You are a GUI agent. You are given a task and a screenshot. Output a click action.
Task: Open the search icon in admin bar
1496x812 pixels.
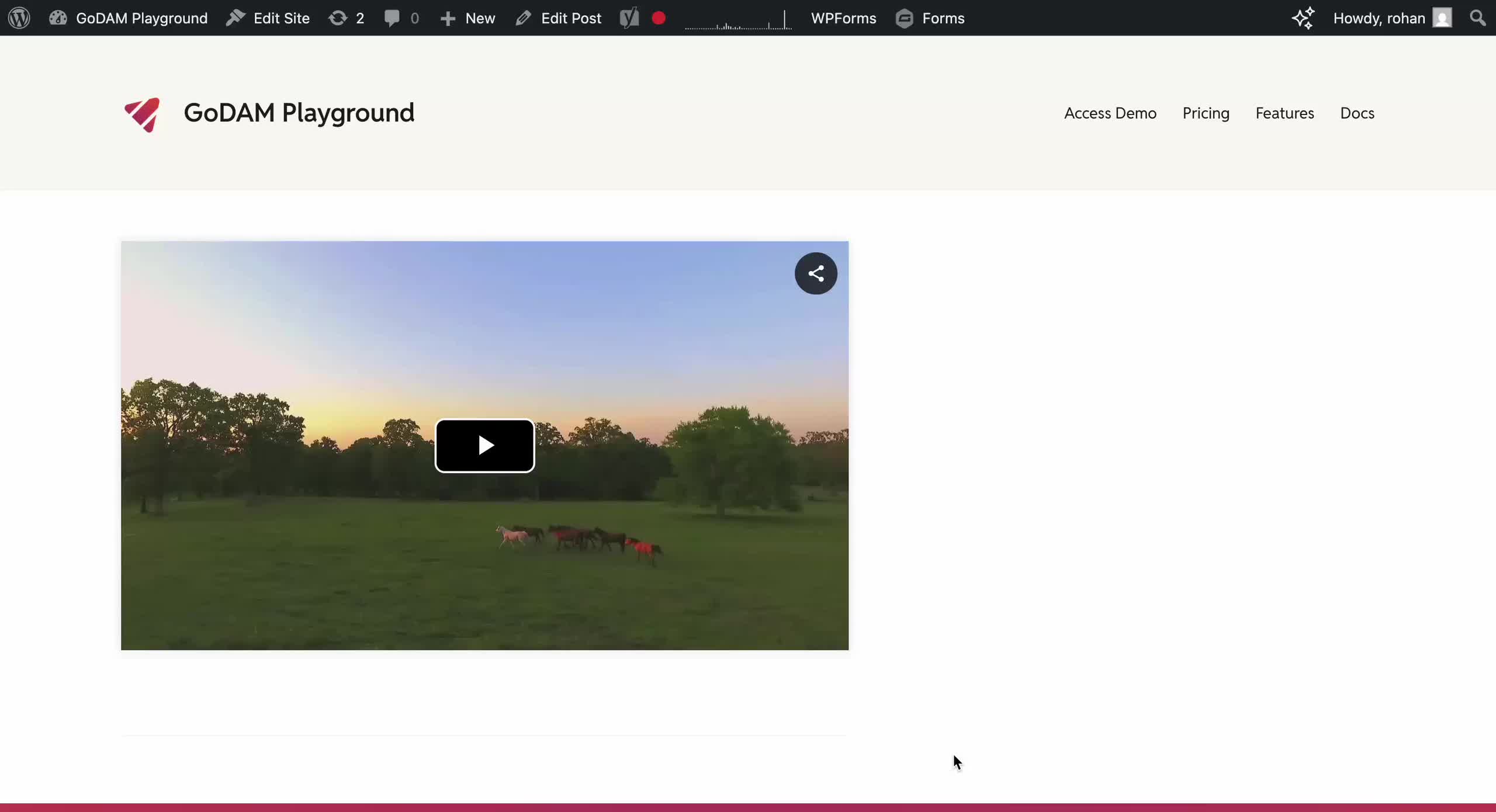[1477, 18]
